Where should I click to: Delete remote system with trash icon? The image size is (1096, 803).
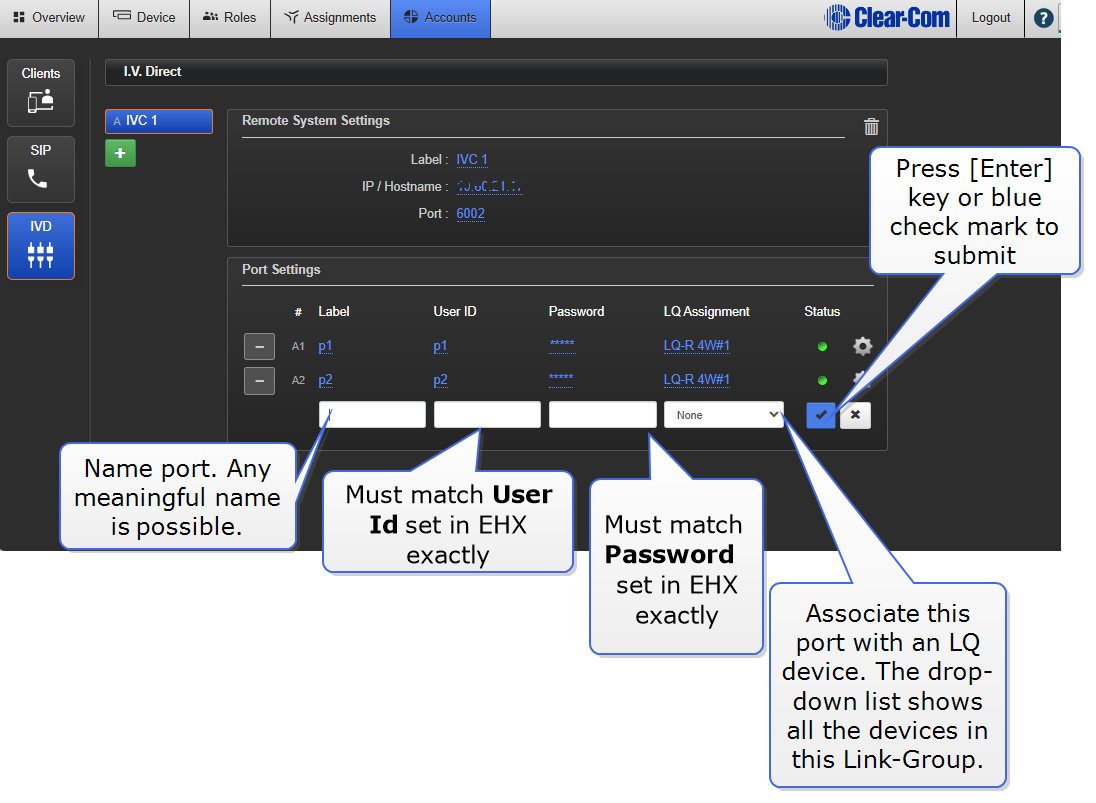pyautogui.click(x=871, y=126)
